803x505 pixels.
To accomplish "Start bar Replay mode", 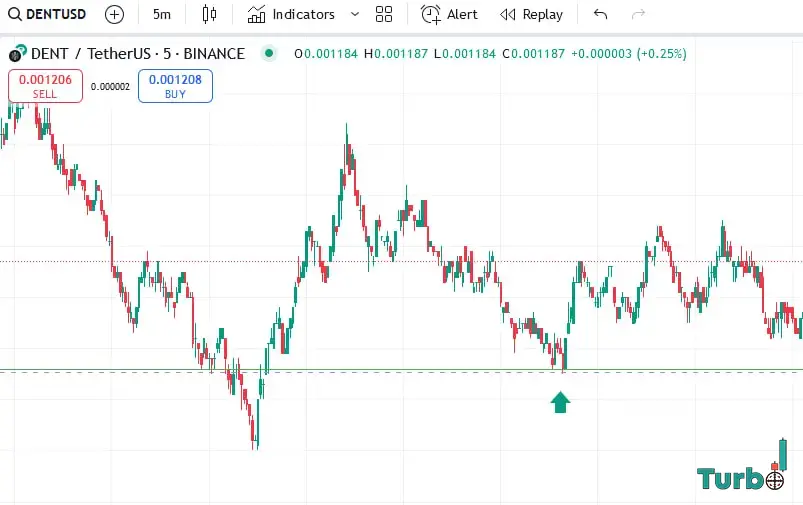I will (x=531, y=14).
